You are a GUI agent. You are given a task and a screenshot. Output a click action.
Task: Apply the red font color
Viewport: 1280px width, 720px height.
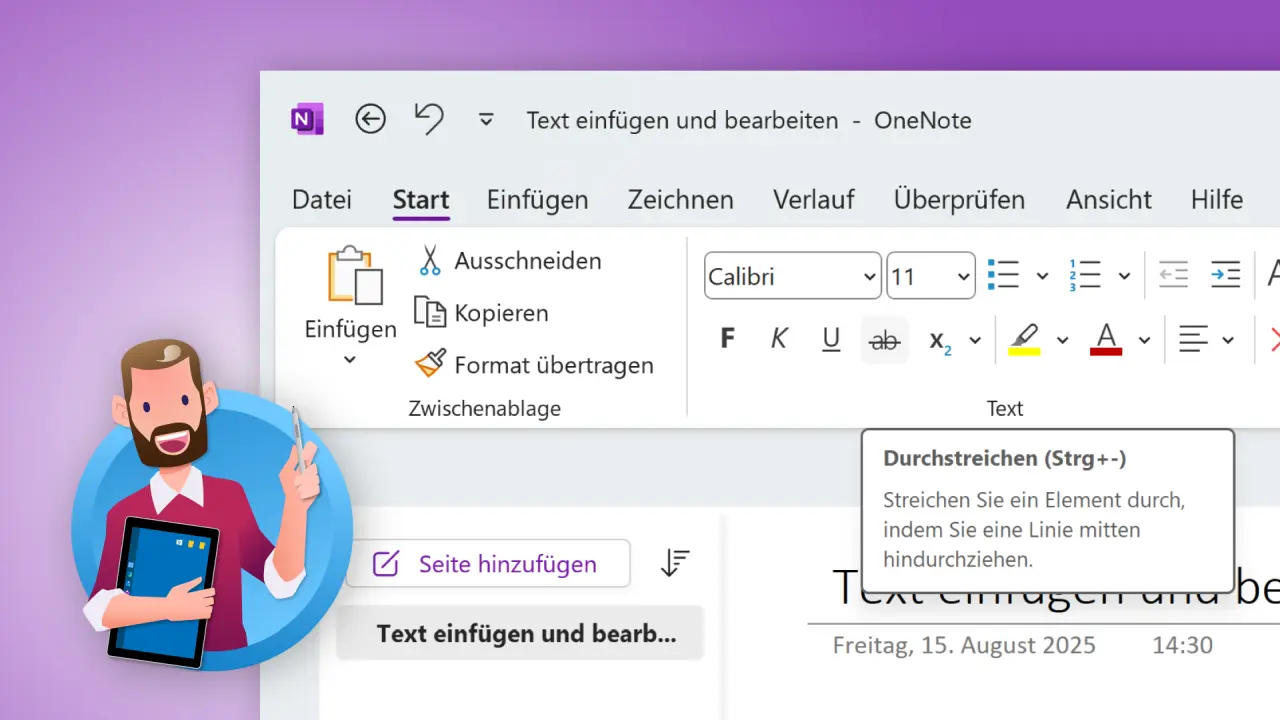[x=1105, y=339]
